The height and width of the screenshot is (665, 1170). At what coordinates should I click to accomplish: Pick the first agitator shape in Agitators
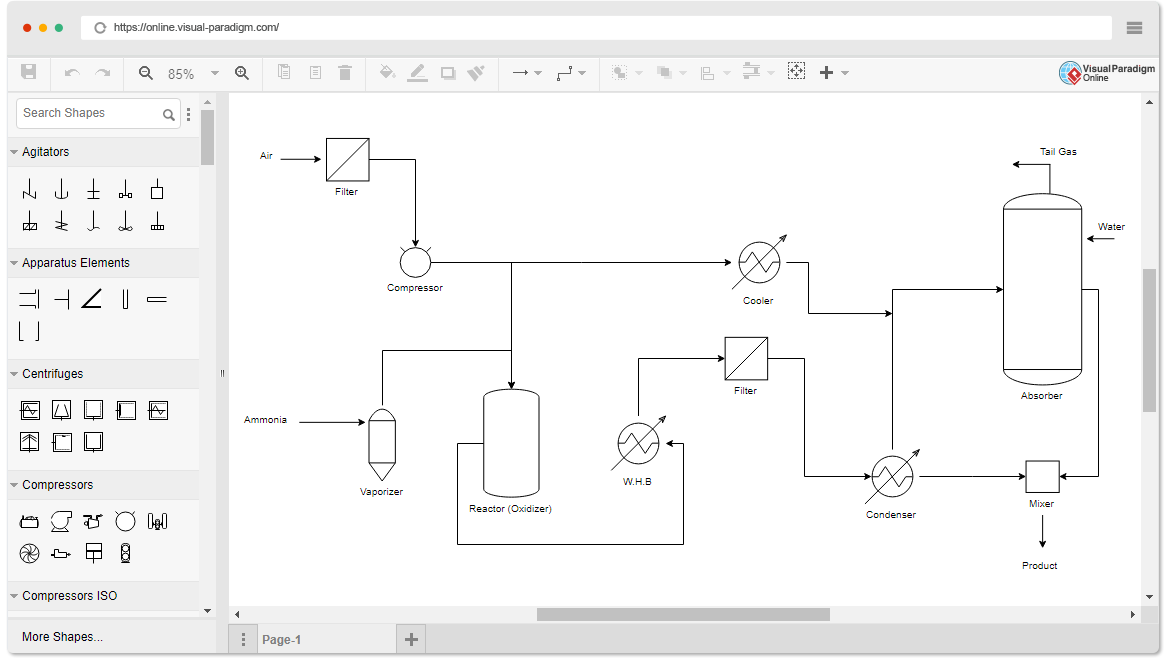(x=29, y=190)
